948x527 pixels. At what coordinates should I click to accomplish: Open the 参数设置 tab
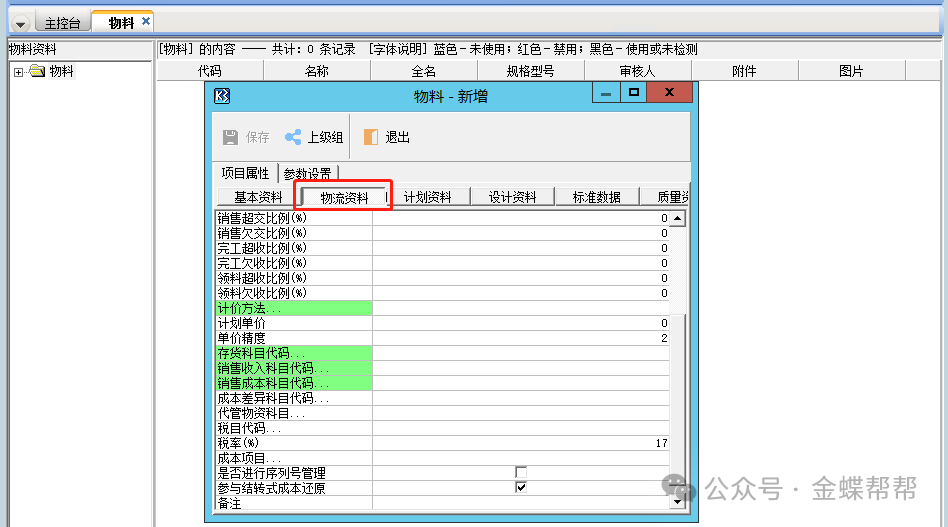[x=308, y=174]
